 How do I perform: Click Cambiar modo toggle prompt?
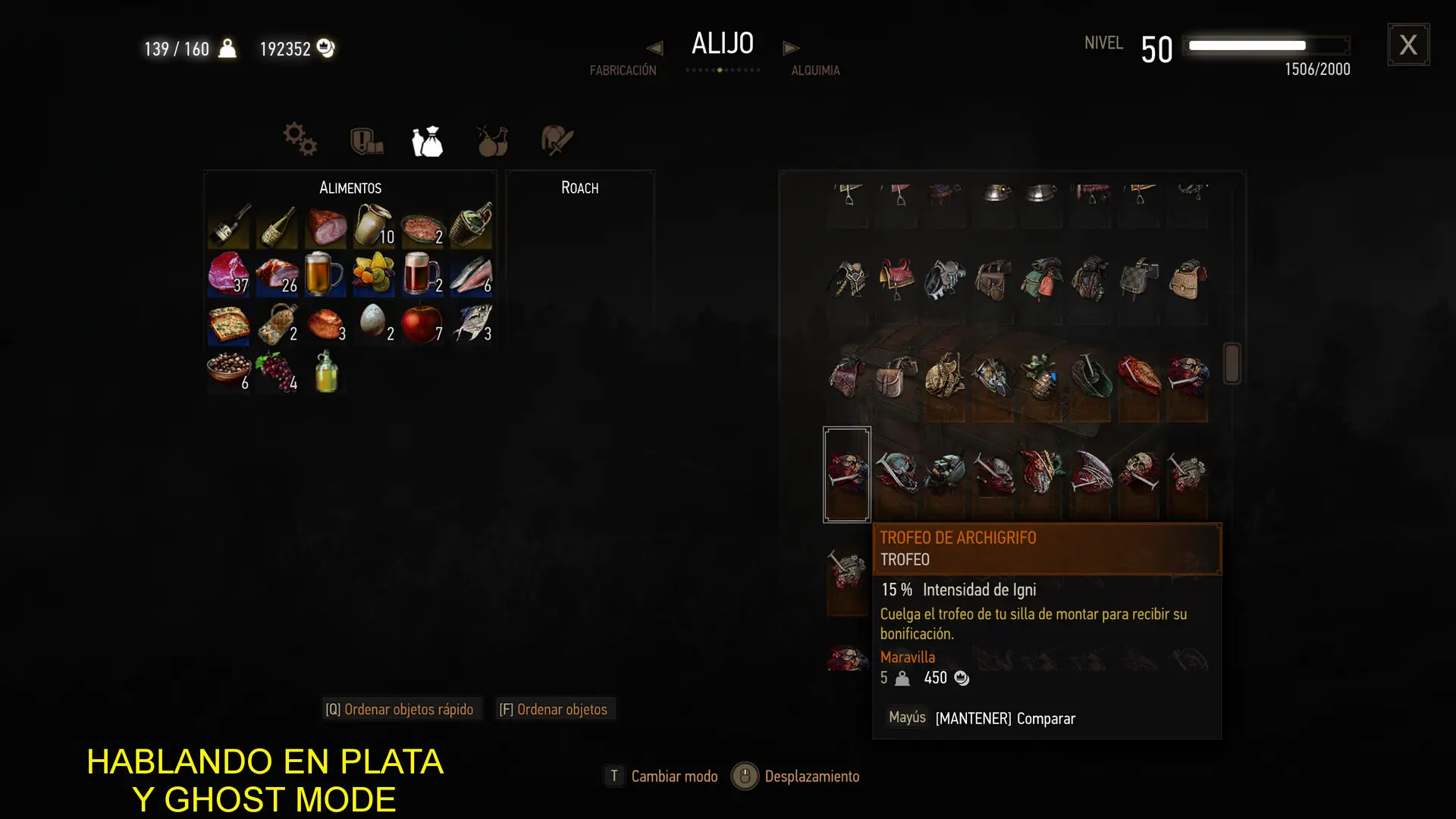(661, 776)
